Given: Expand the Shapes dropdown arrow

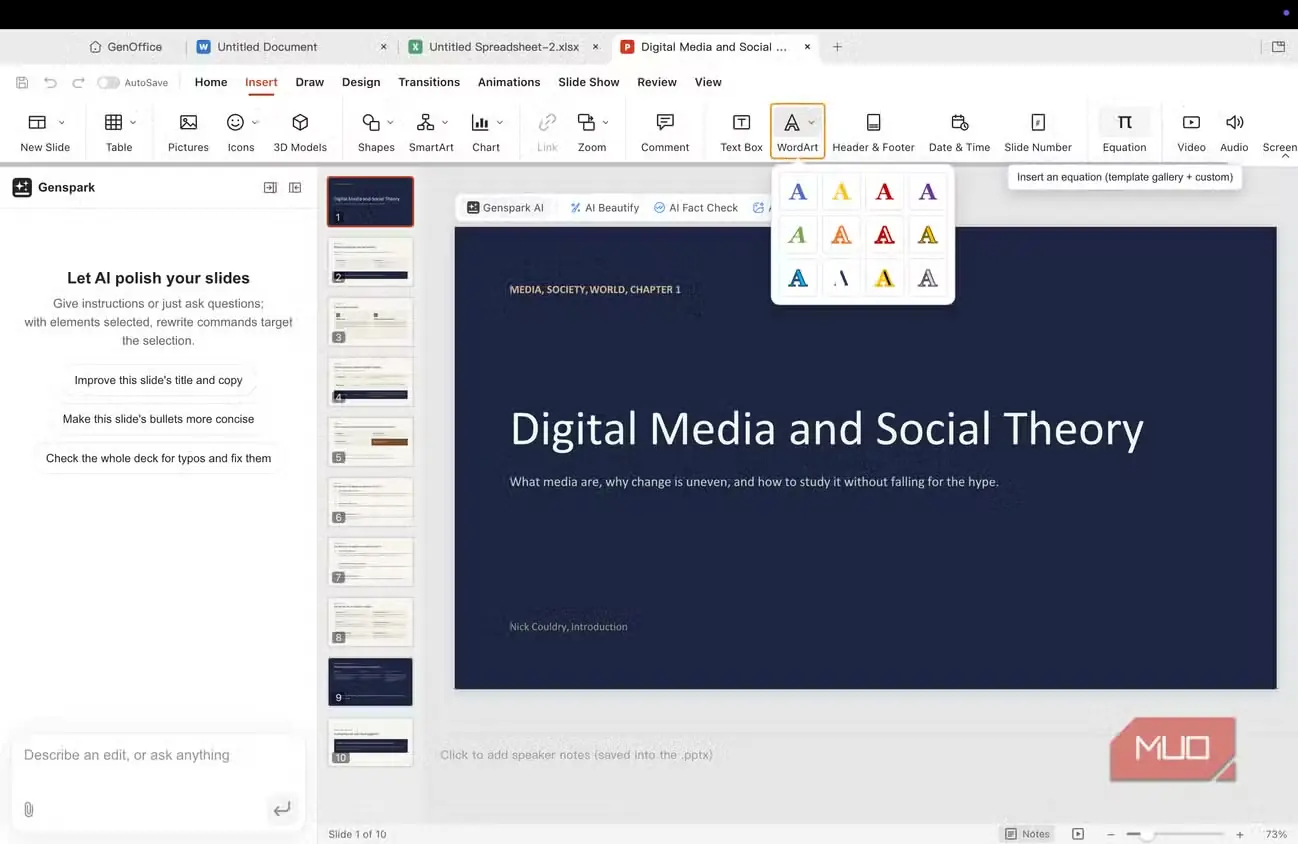Looking at the screenshot, I should click(x=390, y=123).
